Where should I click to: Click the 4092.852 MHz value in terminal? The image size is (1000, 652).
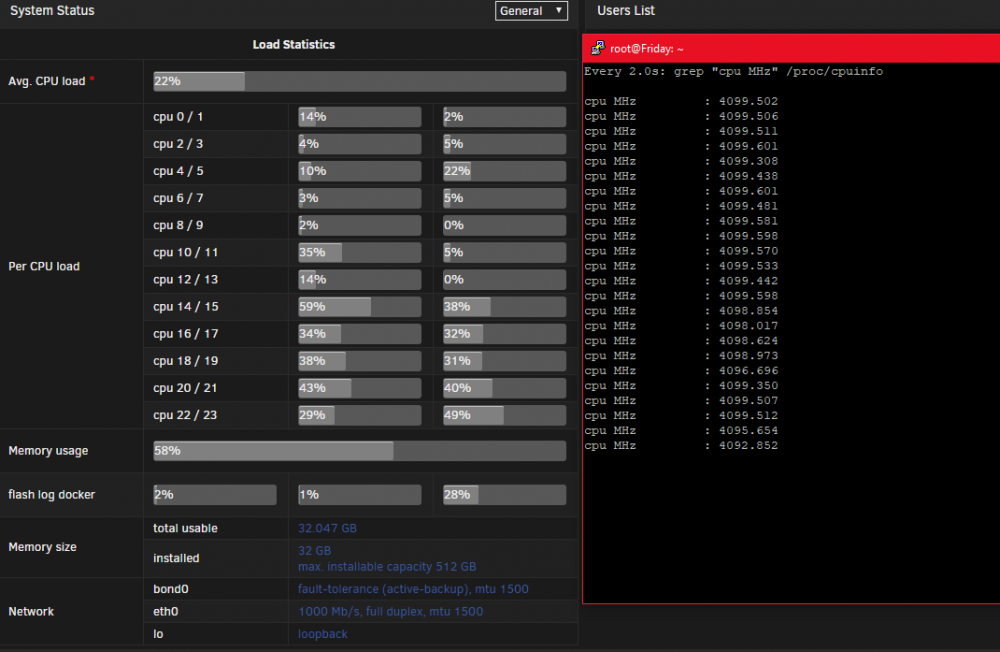pos(749,445)
